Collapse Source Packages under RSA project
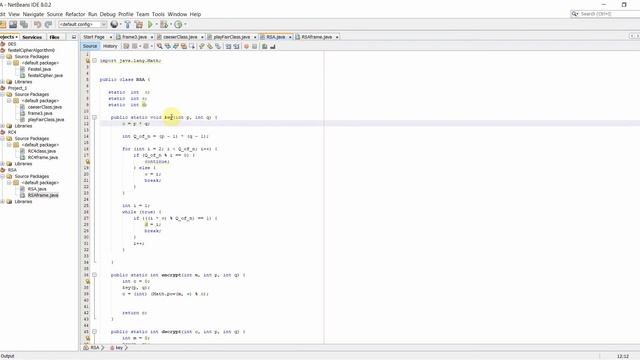The width and height of the screenshot is (640, 360). click(x=2, y=176)
